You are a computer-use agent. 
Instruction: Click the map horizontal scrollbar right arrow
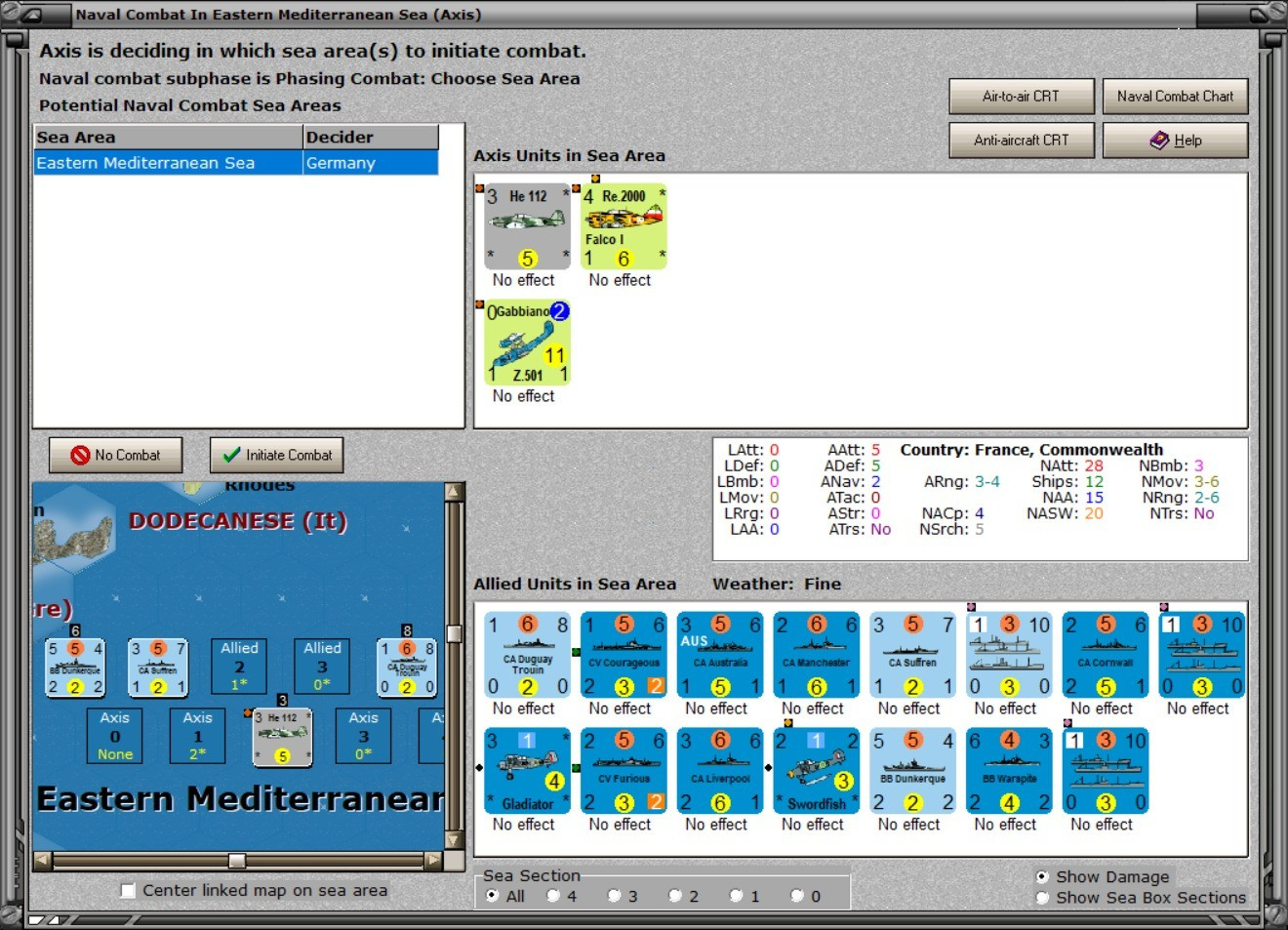433,860
